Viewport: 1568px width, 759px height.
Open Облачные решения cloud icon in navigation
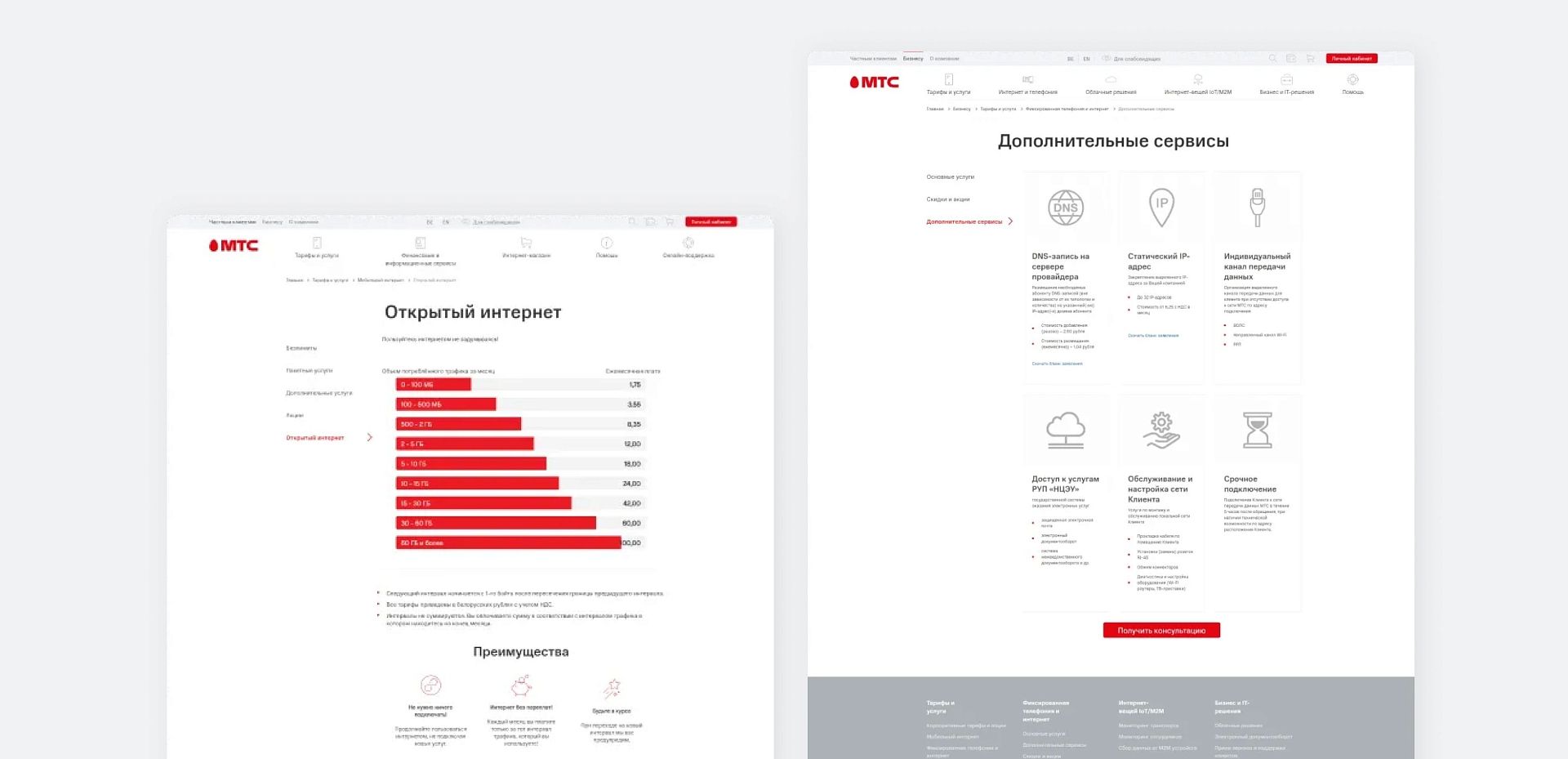pyautogui.click(x=1111, y=80)
